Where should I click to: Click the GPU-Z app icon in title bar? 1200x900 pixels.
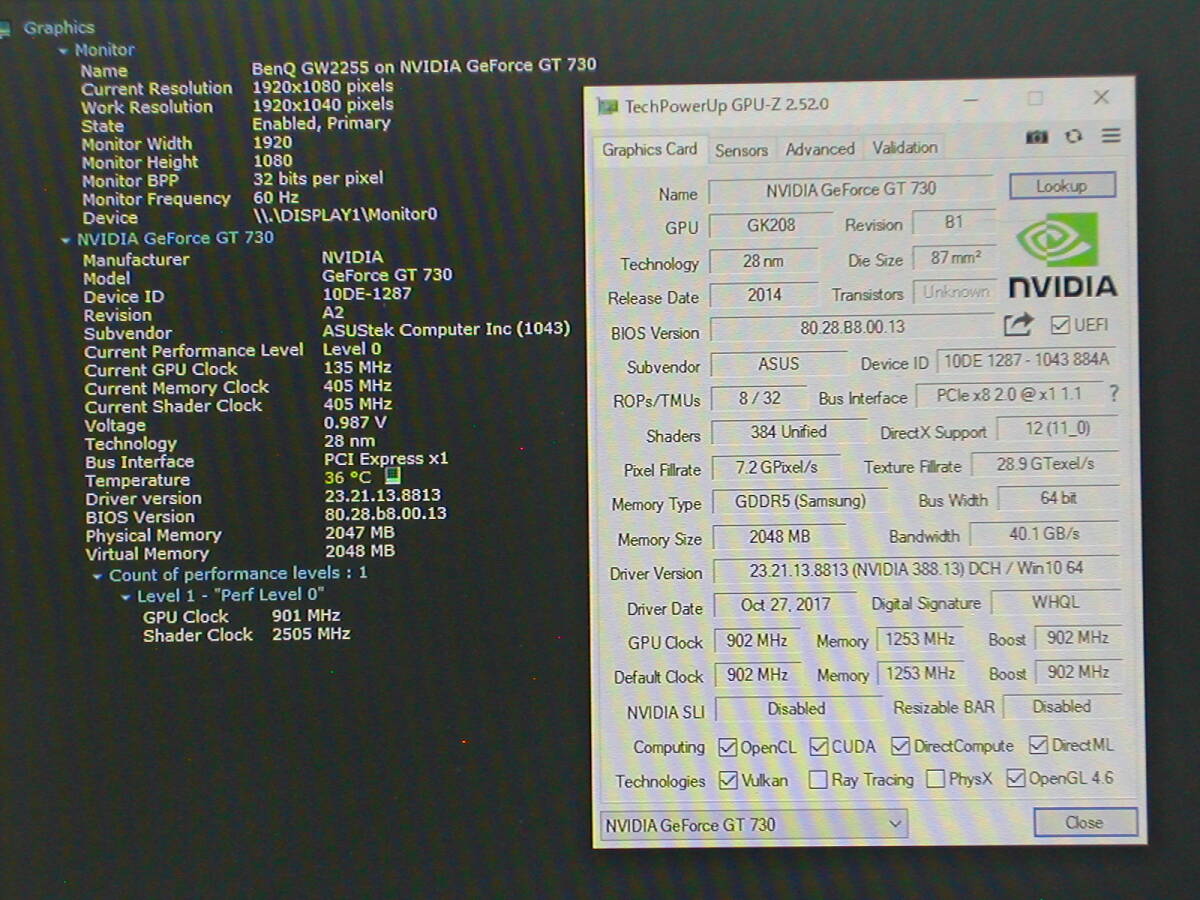point(607,106)
